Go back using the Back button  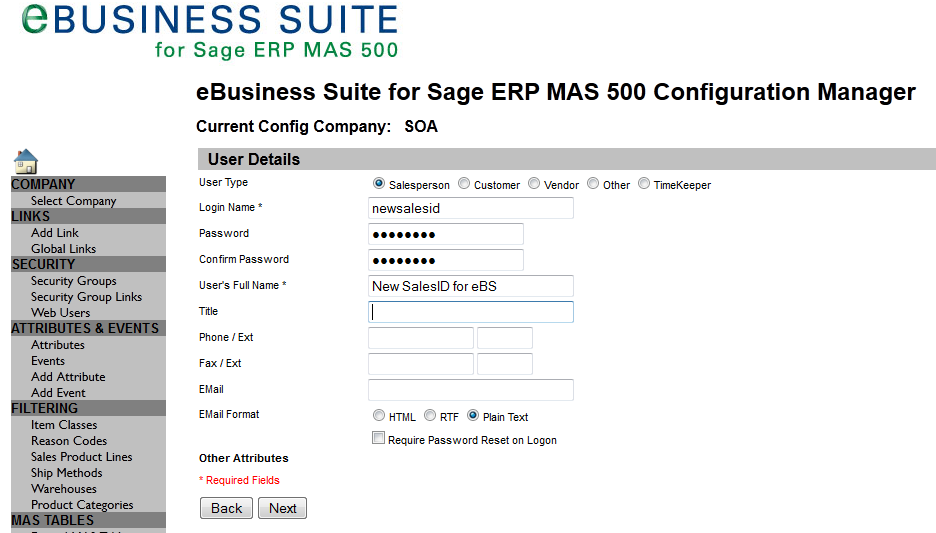click(226, 508)
